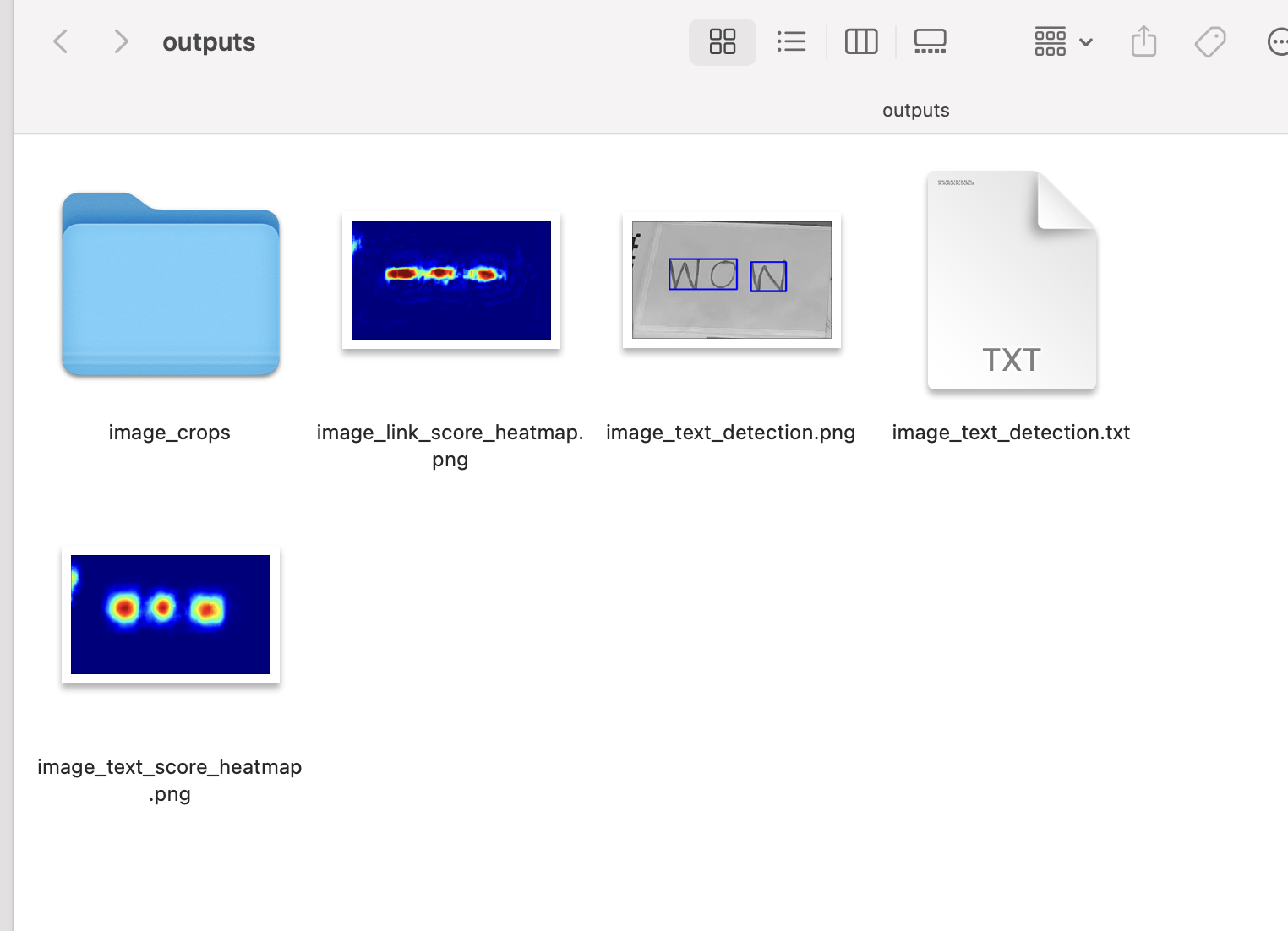This screenshot has width=1288, height=931.
Task: Go forward to the next folder
Action: [x=121, y=41]
